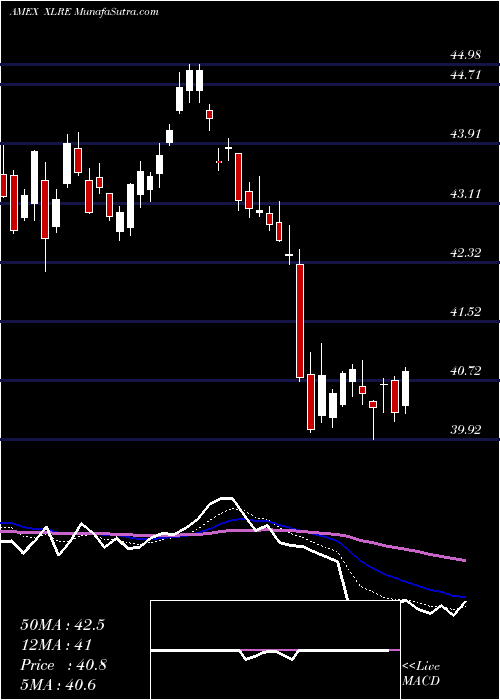Click the tall red candle dropping through 41.52

click(300, 321)
